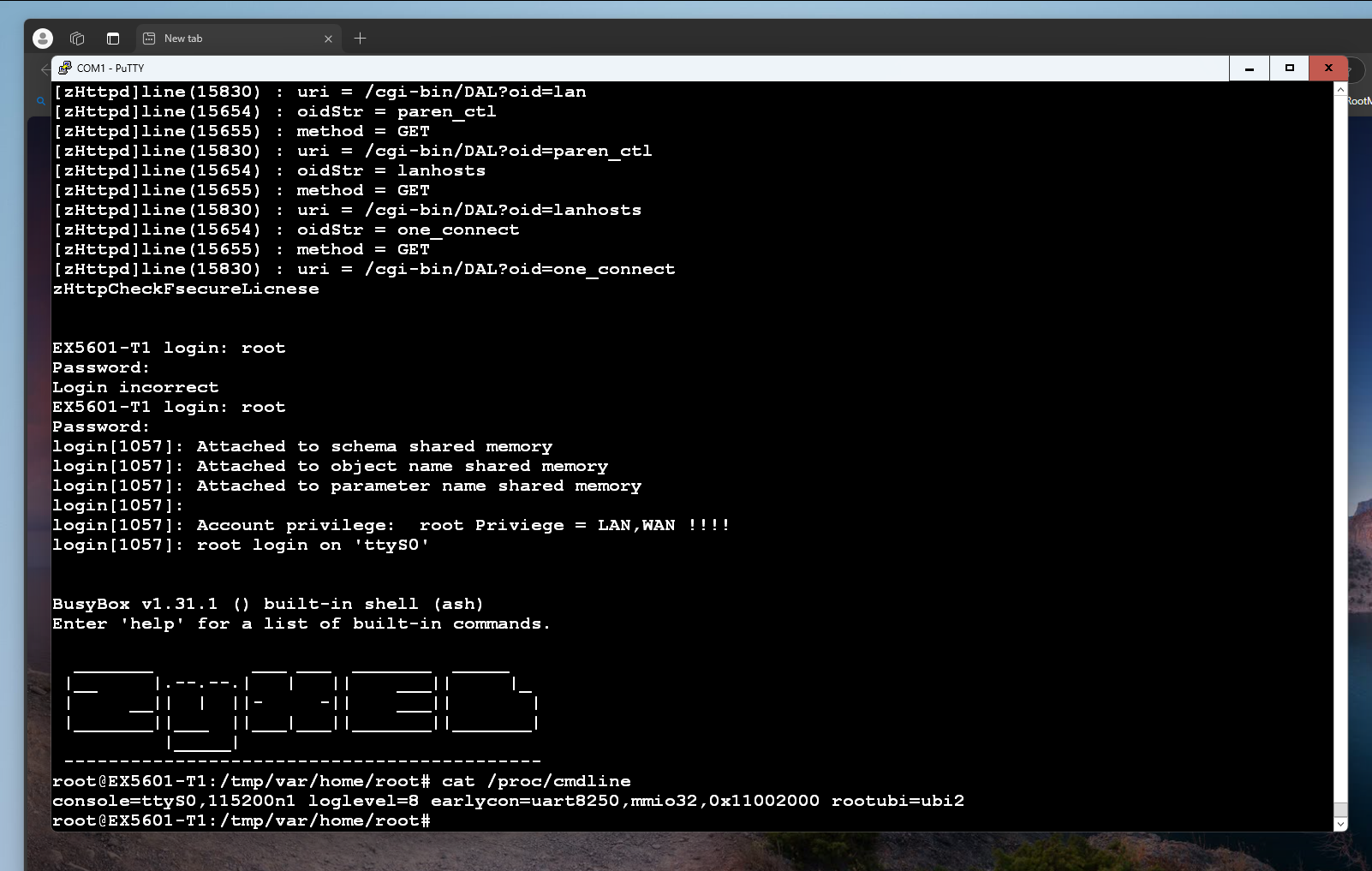The width and height of the screenshot is (1372, 871).
Task: Click the browser profile avatar icon
Action: click(43, 39)
